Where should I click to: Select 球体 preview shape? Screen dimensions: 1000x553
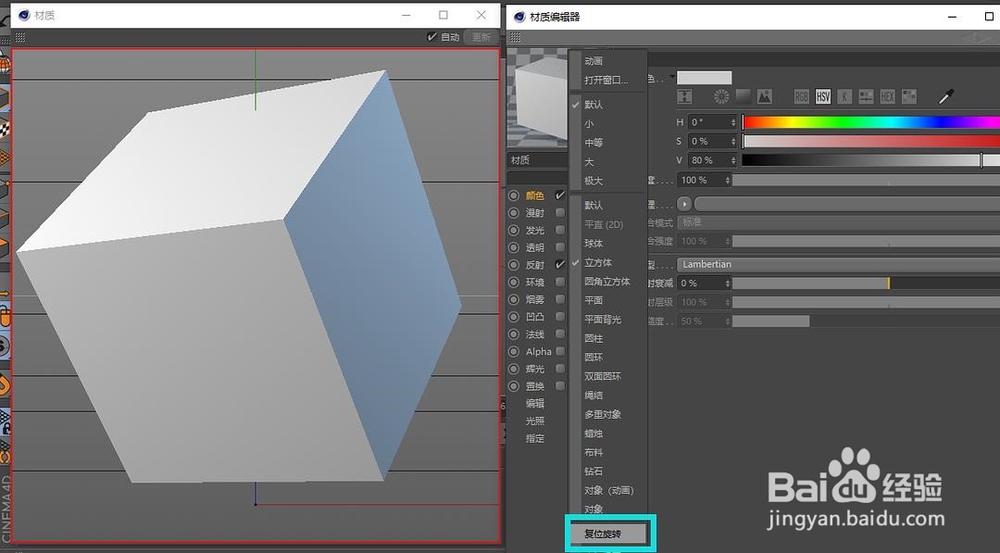(x=593, y=244)
